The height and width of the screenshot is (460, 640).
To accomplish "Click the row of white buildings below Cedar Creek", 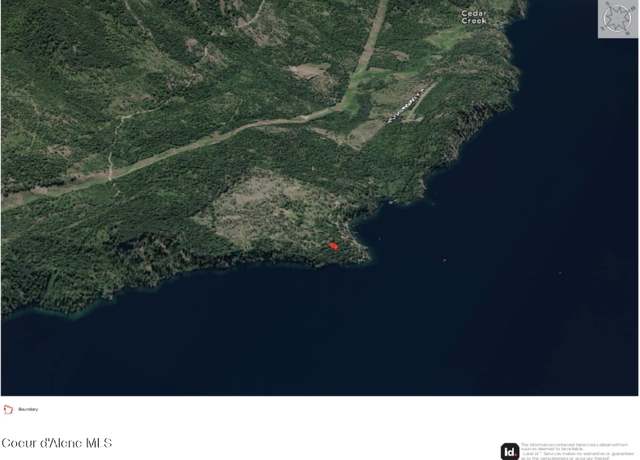I will point(405,107).
